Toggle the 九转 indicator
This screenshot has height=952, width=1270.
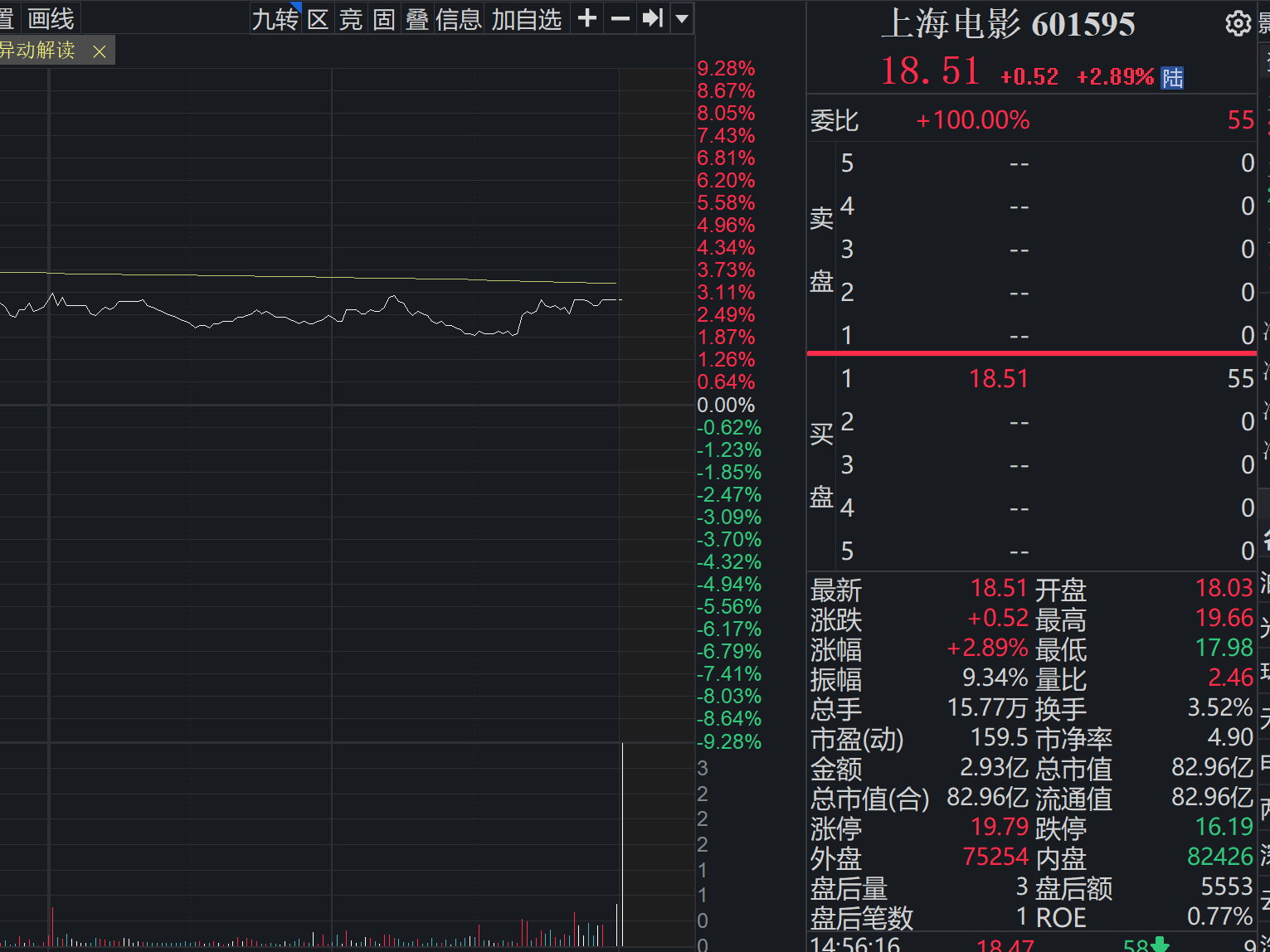pos(275,18)
